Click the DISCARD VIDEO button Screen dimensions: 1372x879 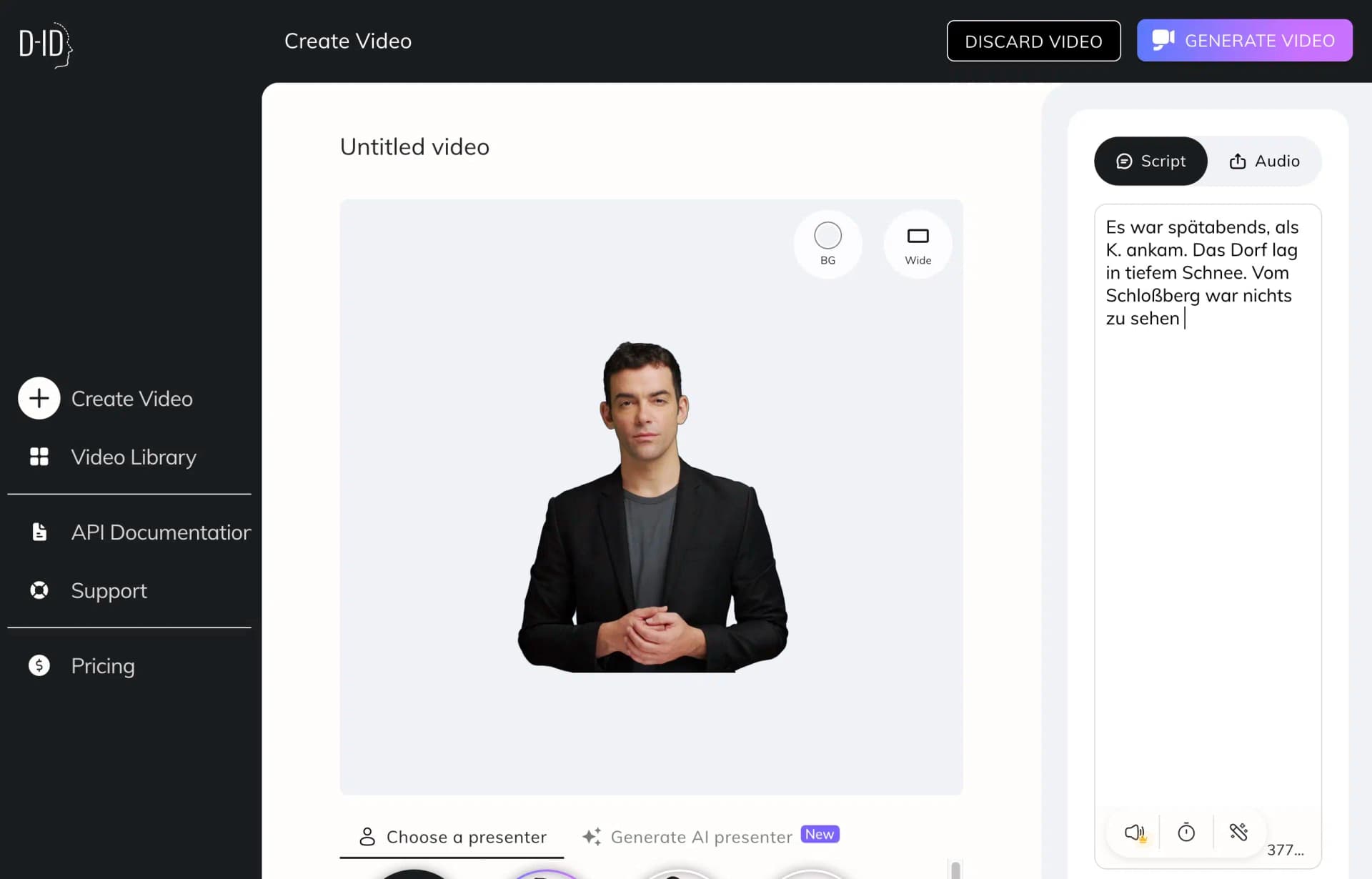(x=1033, y=41)
